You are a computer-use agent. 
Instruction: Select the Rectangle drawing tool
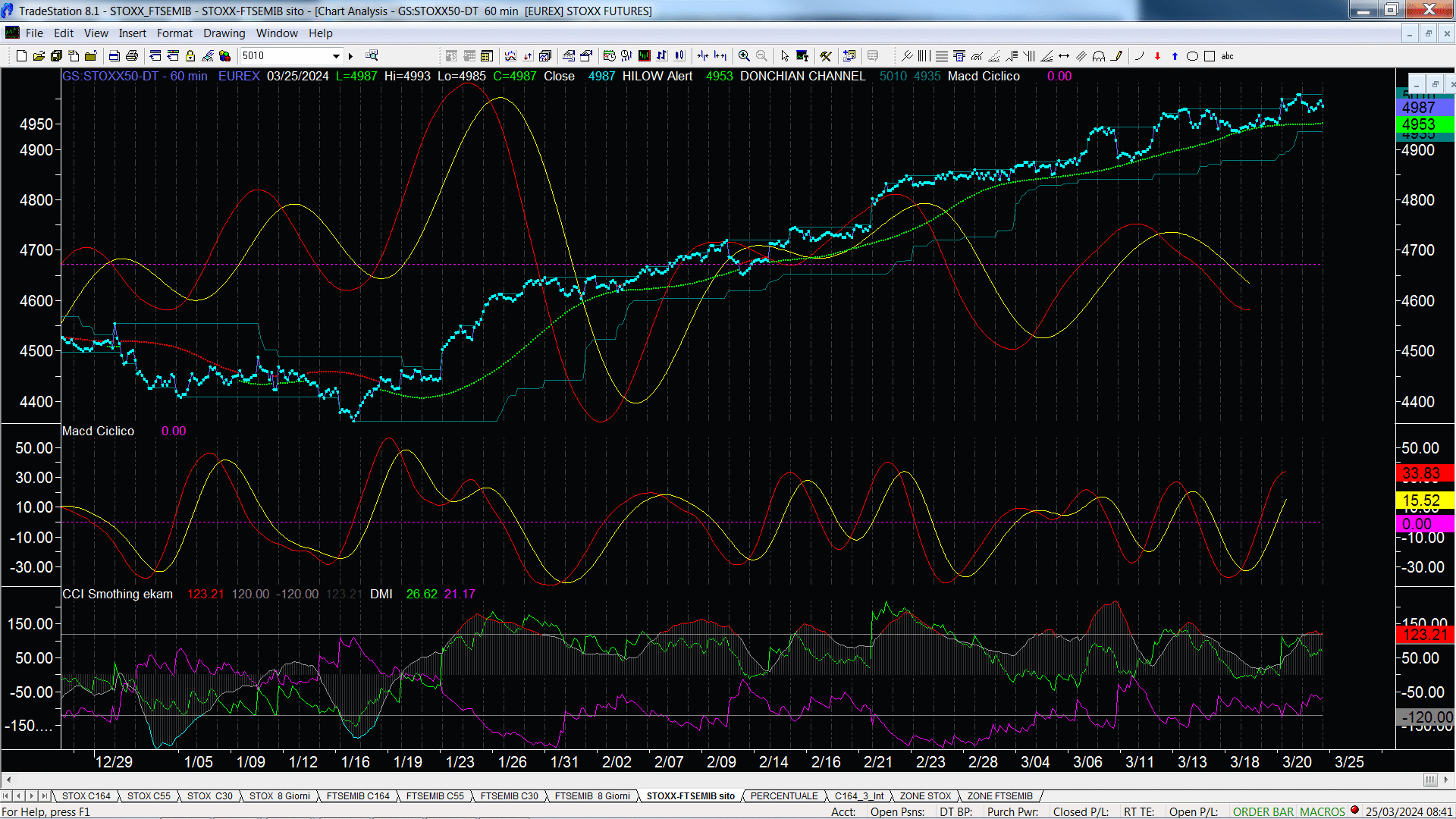[x=1210, y=56]
